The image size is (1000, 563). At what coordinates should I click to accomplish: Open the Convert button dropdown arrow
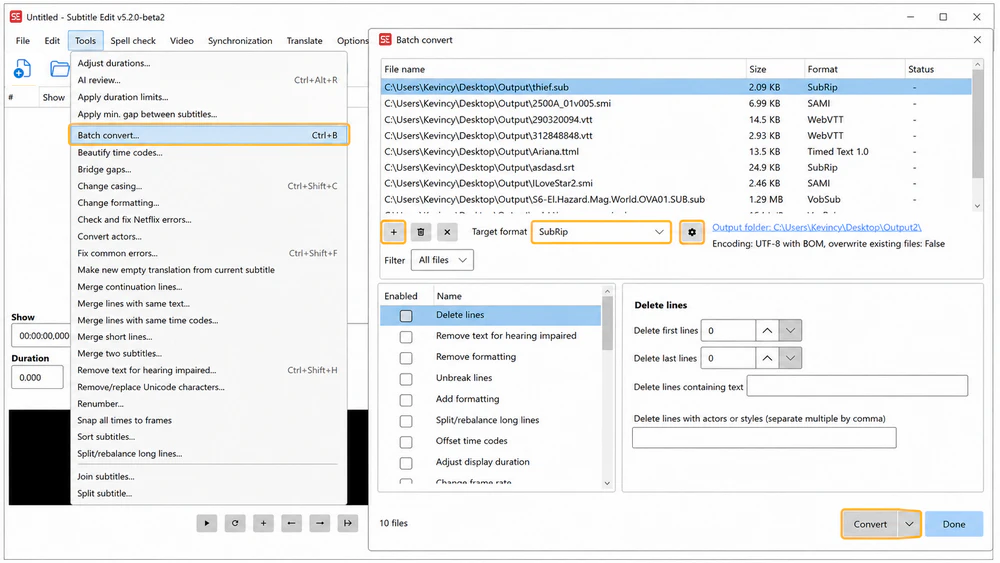(909, 524)
